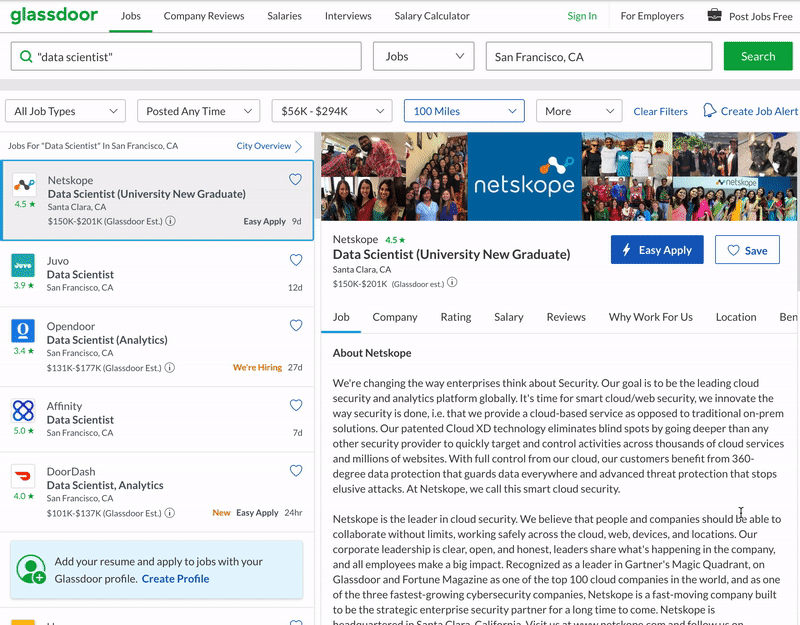Switch to the Why Work For Us tab

651,317
